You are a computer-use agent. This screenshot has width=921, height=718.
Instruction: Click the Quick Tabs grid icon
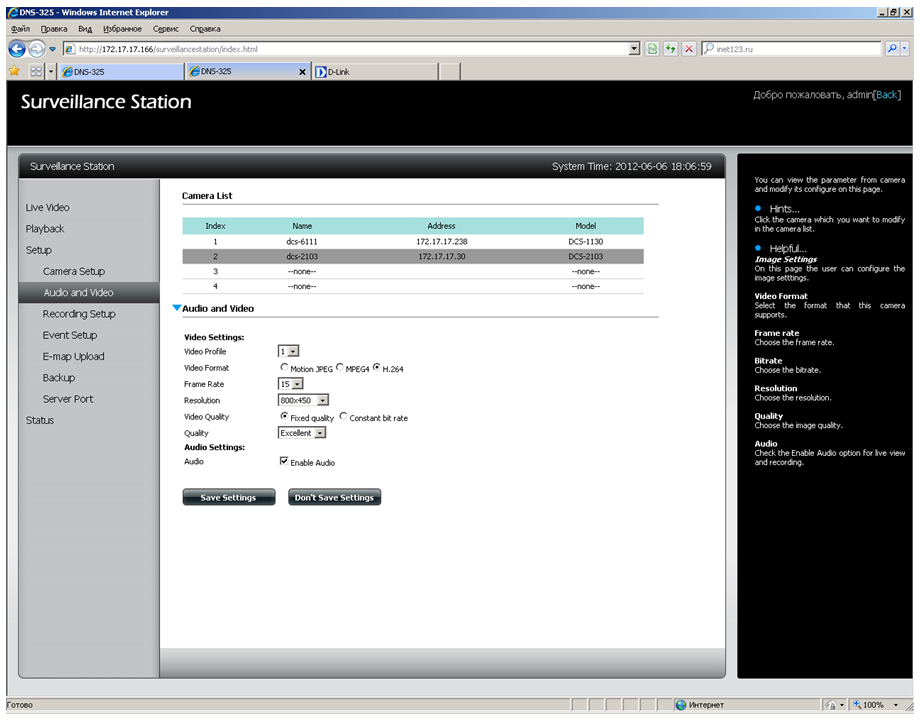coord(36,72)
